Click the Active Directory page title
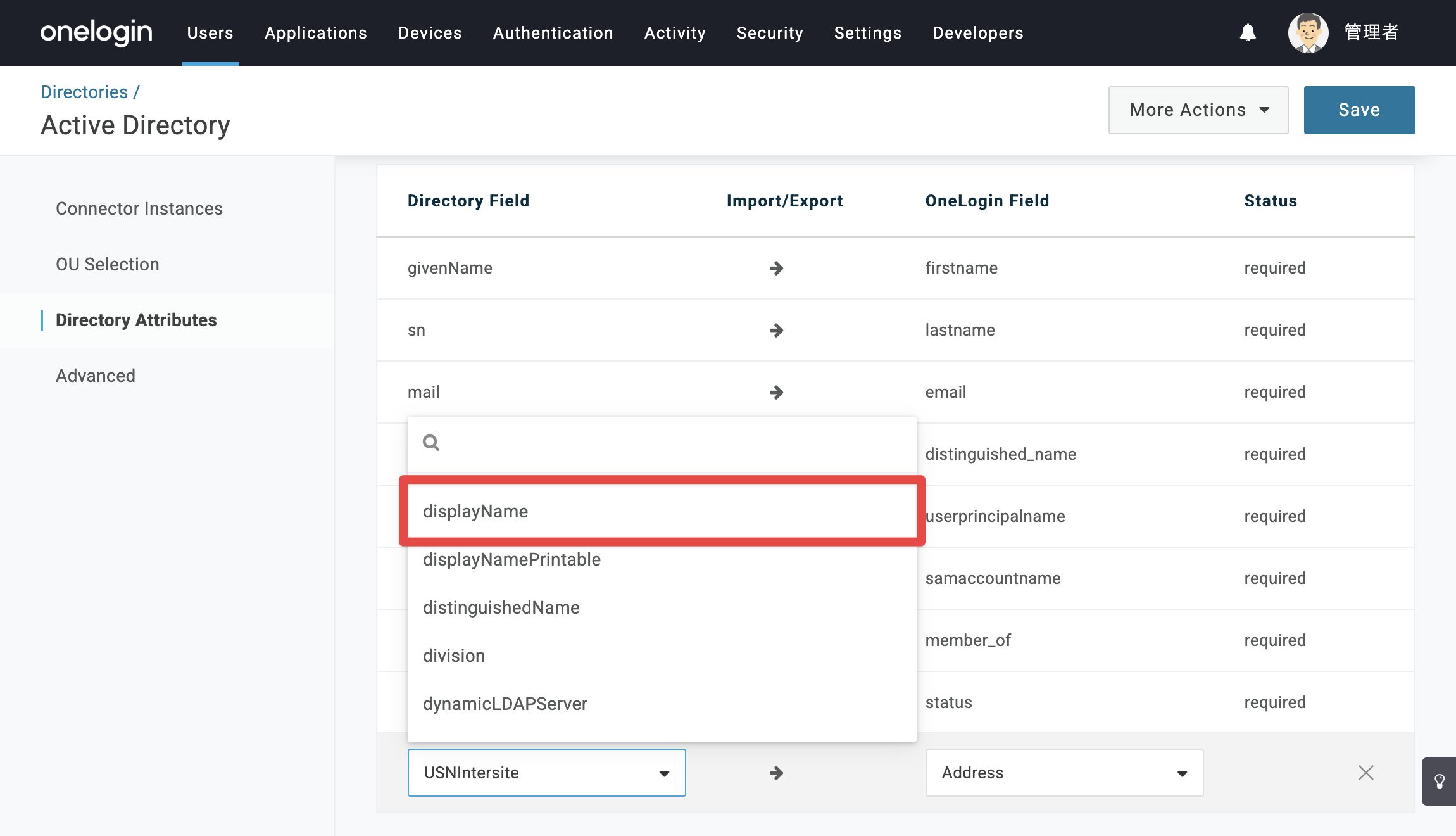Screen dimensions: 1456x836 [x=135, y=125]
